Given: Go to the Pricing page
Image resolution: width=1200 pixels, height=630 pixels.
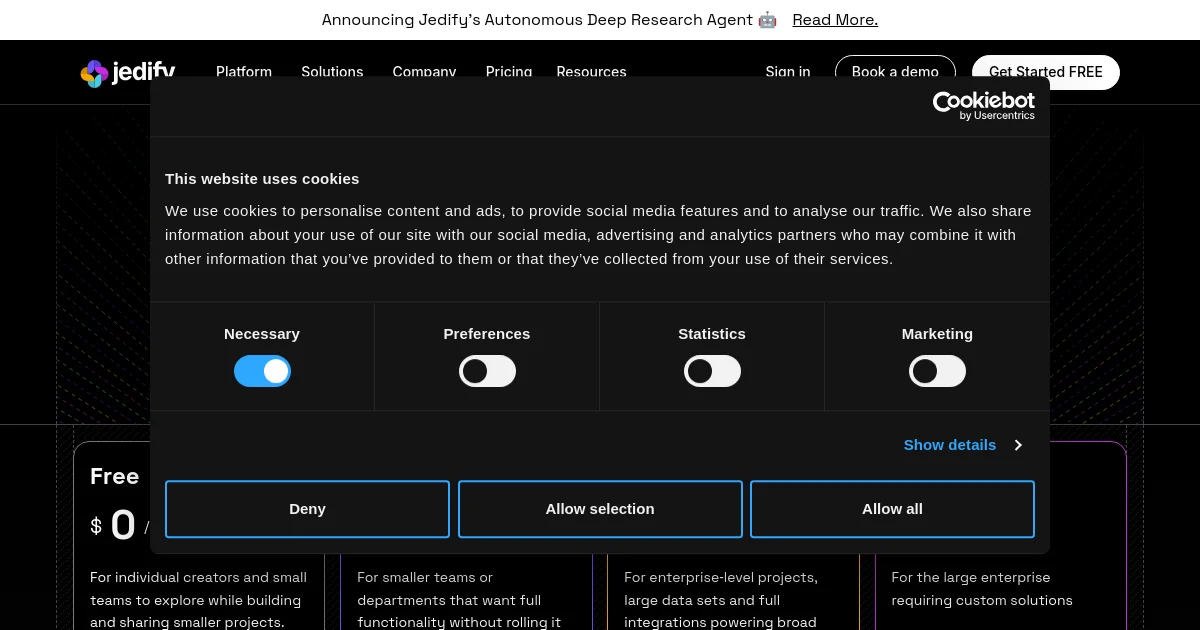Looking at the screenshot, I should pyautogui.click(x=509, y=72).
